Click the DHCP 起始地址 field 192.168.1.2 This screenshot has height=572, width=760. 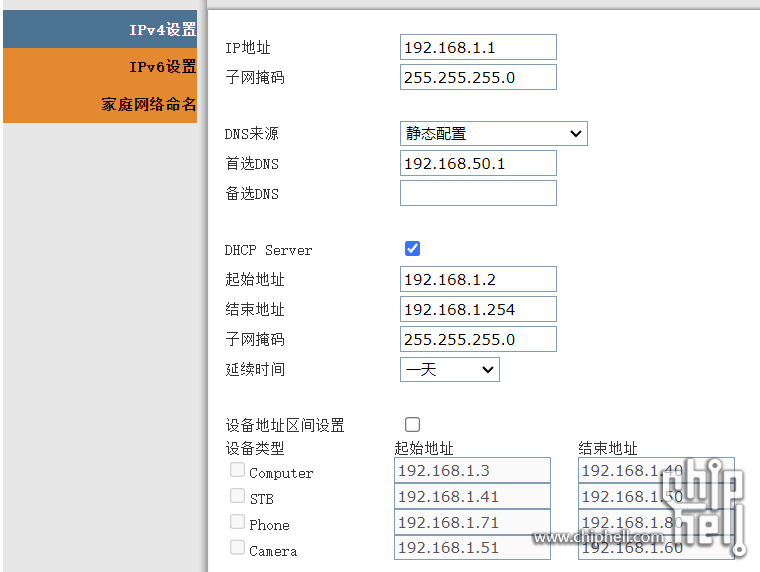click(x=478, y=279)
